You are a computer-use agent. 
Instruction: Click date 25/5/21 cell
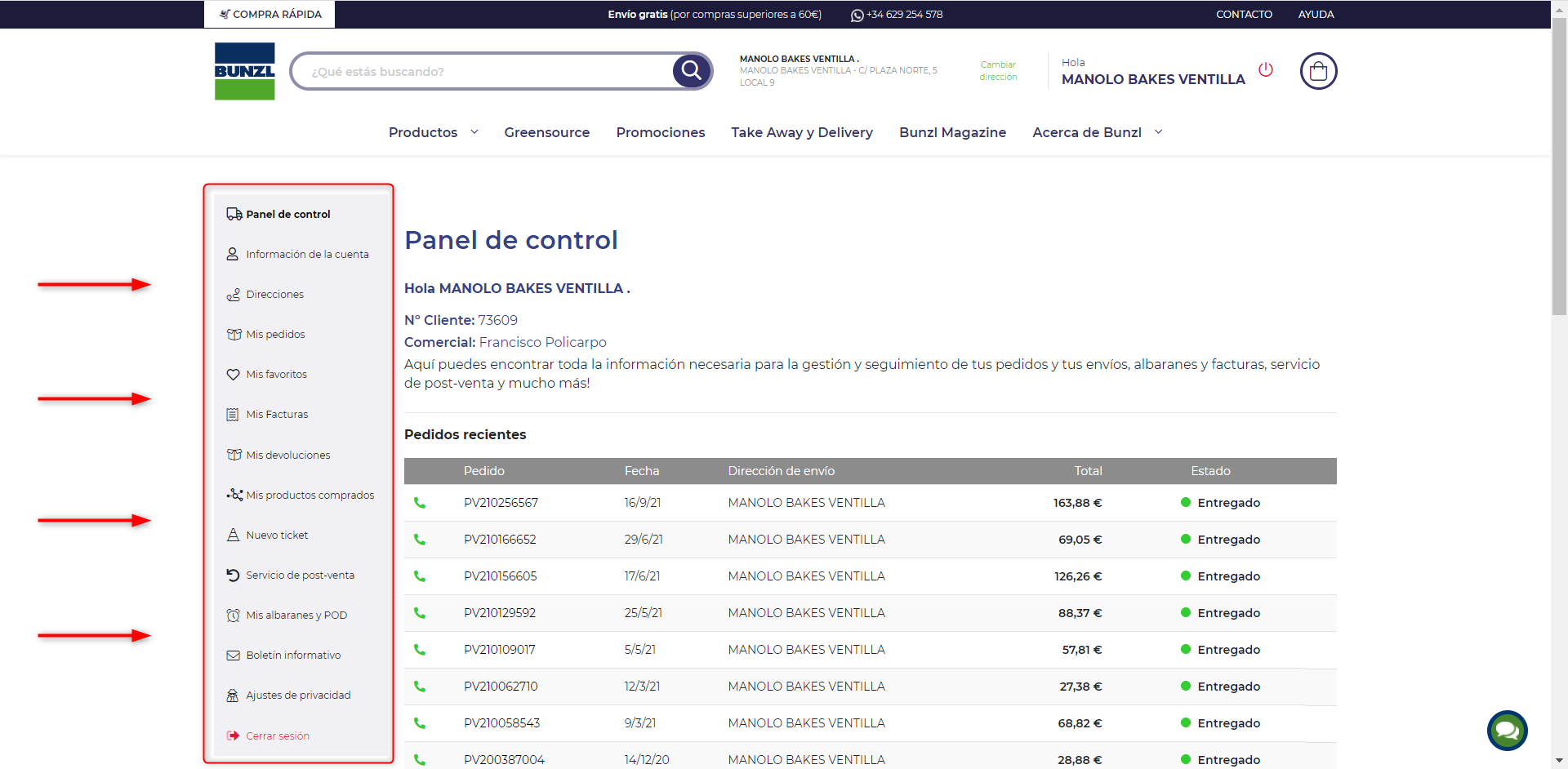pyautogui.click(x=644, y=613)
